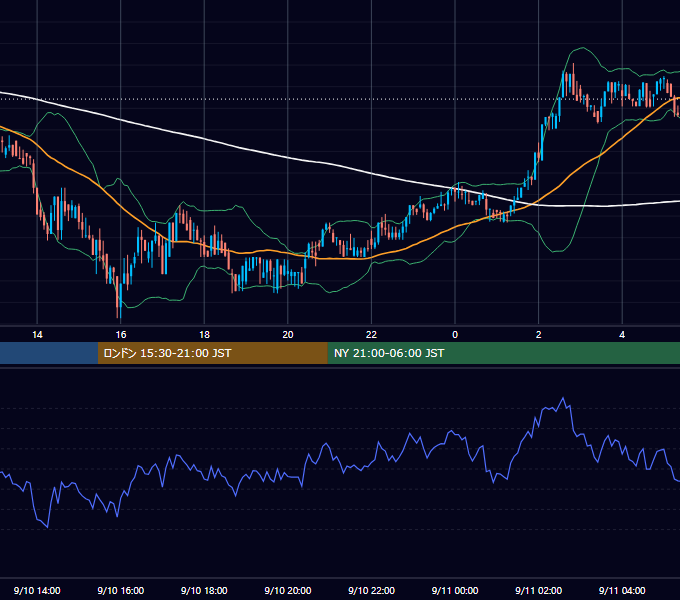Click the 16 hour axis label
This screenshot has height=600, width=680.
(x=121, y=335)
